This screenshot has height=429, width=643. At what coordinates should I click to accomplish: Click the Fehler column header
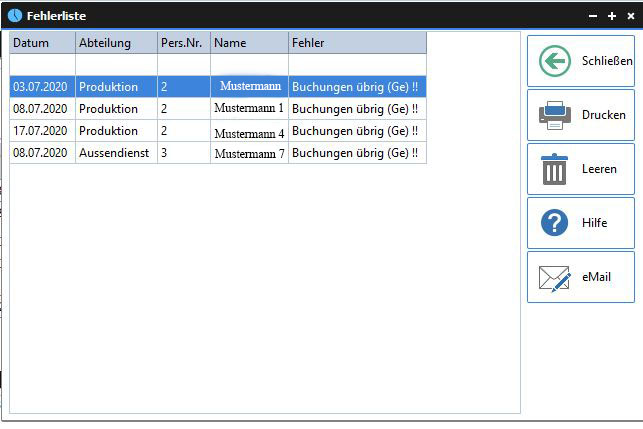[356, 43]
